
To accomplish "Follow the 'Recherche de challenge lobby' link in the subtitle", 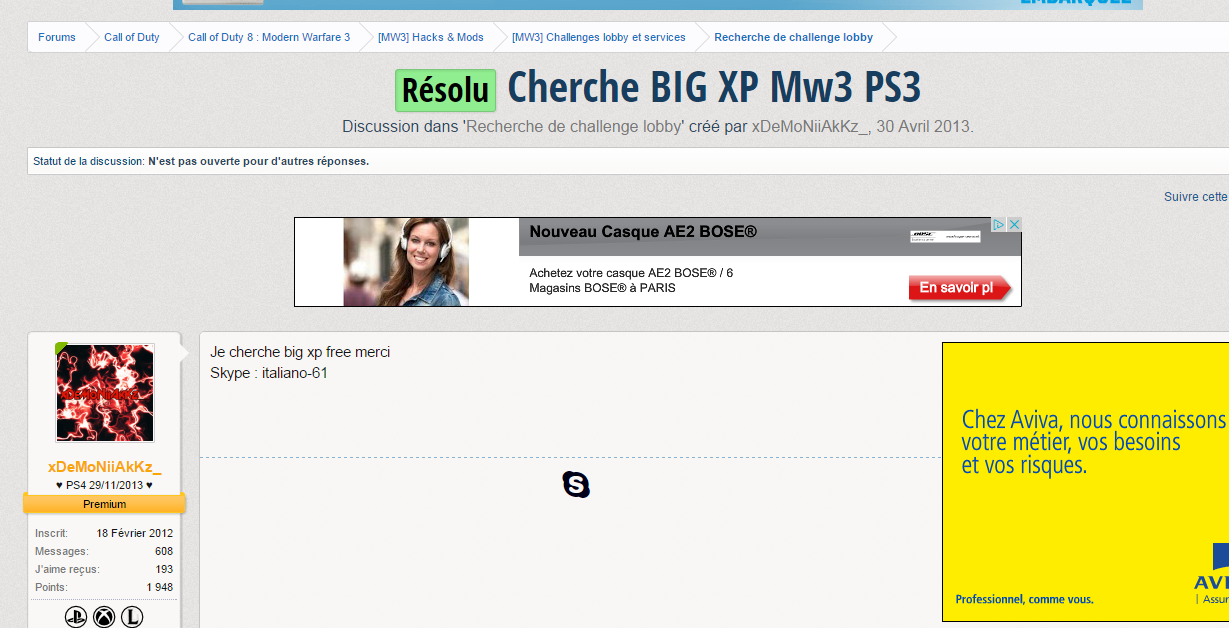I will (x=575, y=127).
